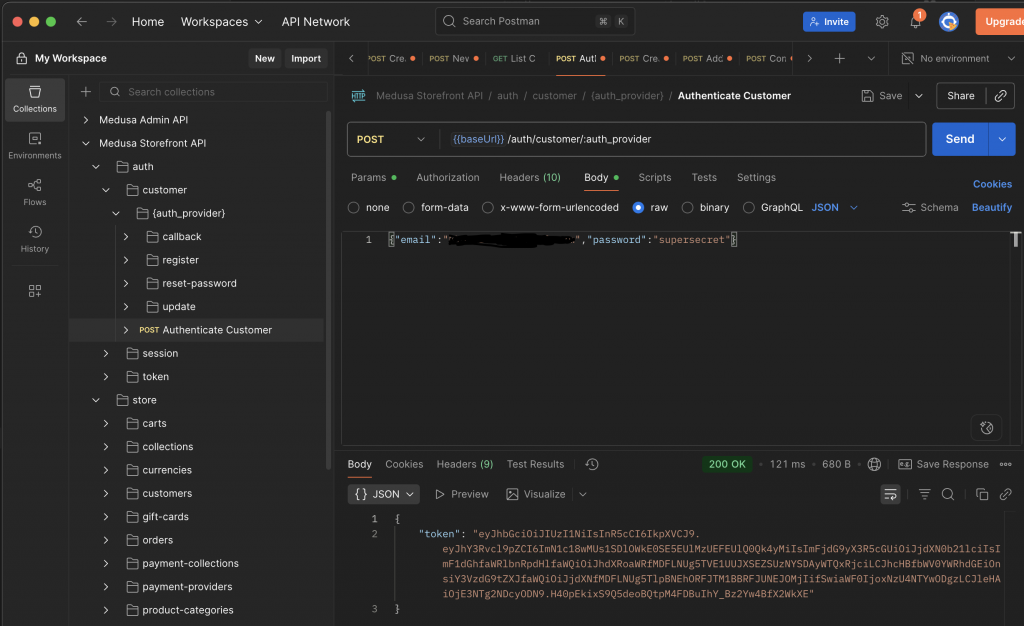1024x626 pixels.
Task: Open response history clock icon
Action: point(592,464)
